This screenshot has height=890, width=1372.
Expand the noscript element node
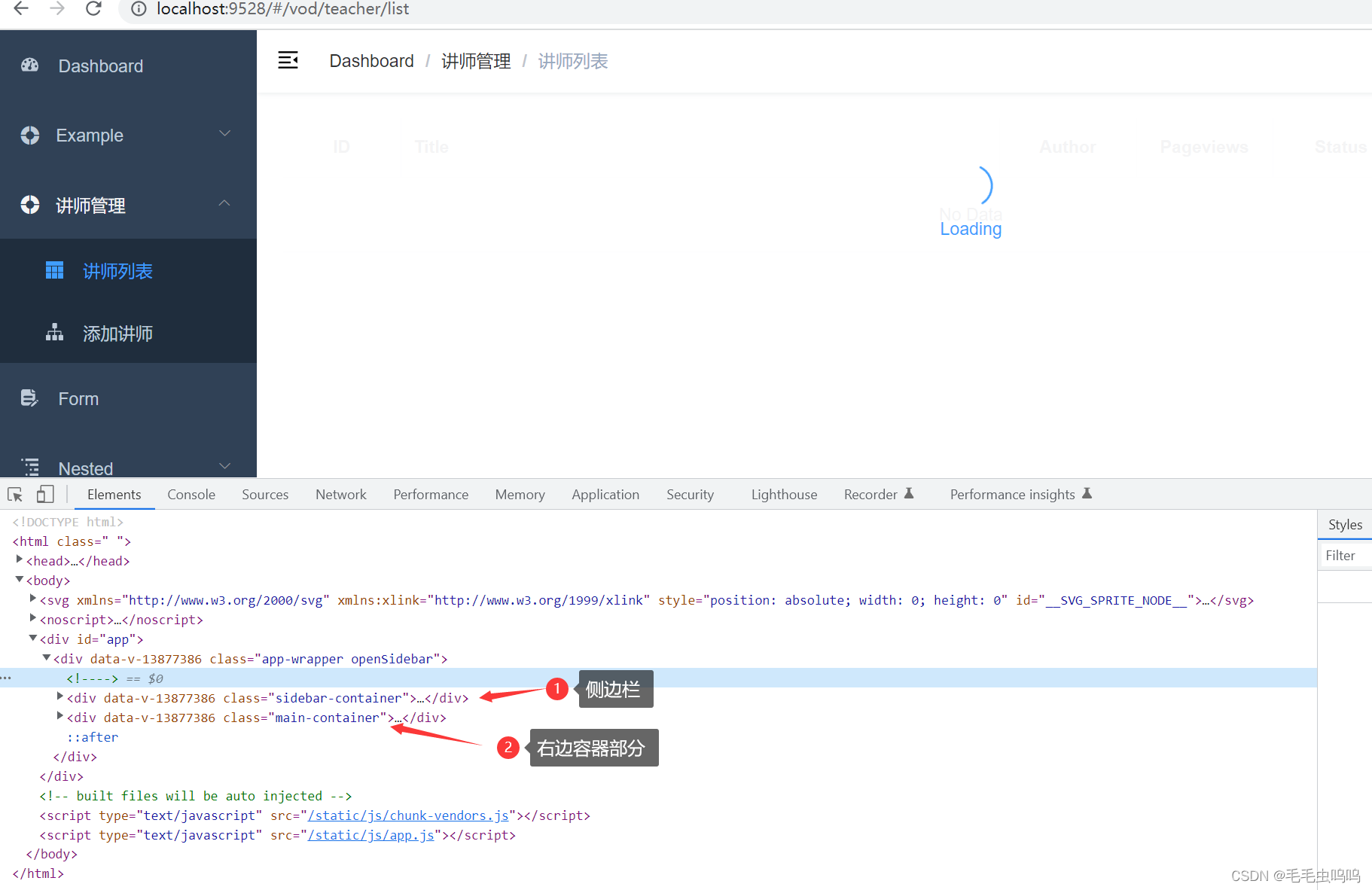click(x=33, y=618)
